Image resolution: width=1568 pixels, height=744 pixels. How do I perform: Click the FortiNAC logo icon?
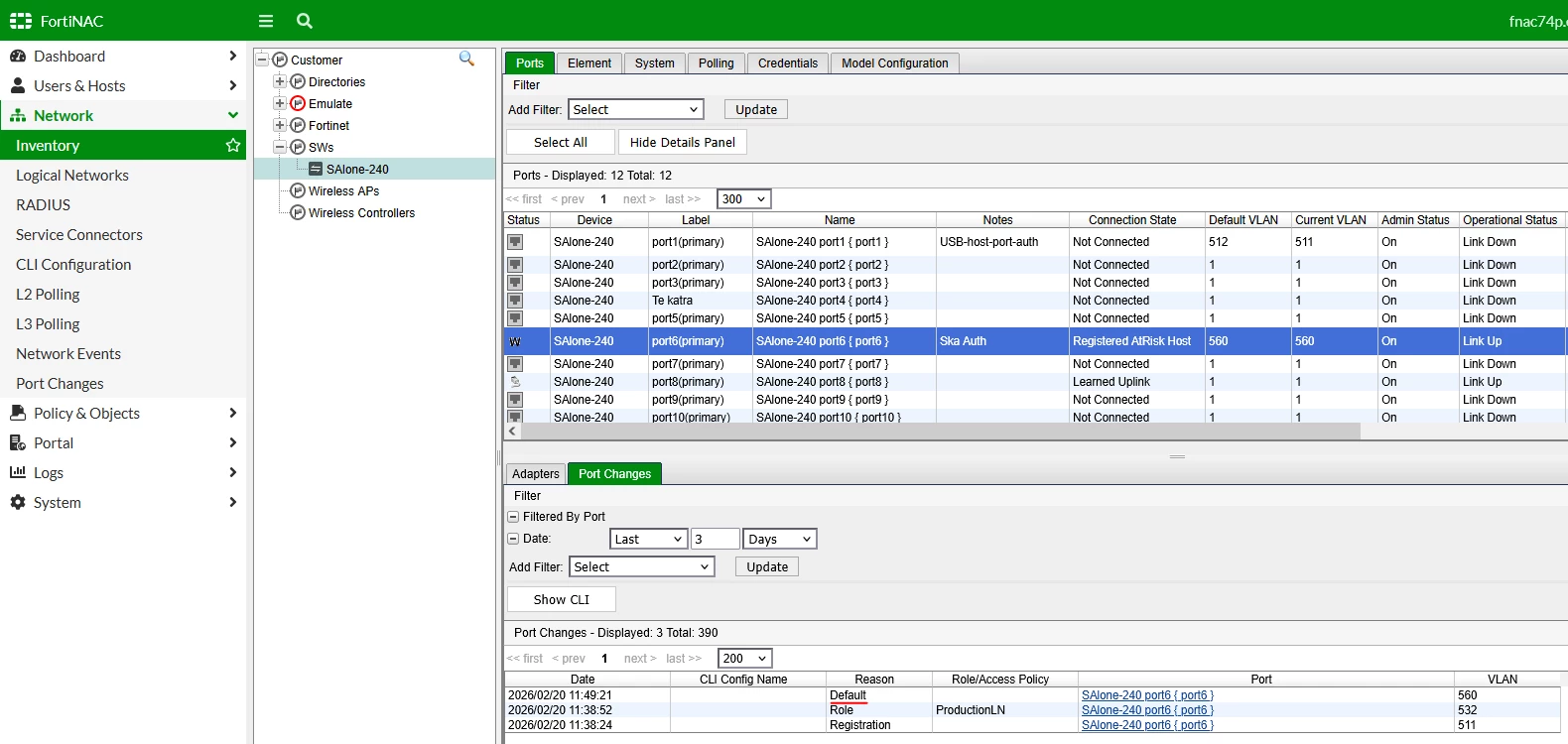point(21,21)
